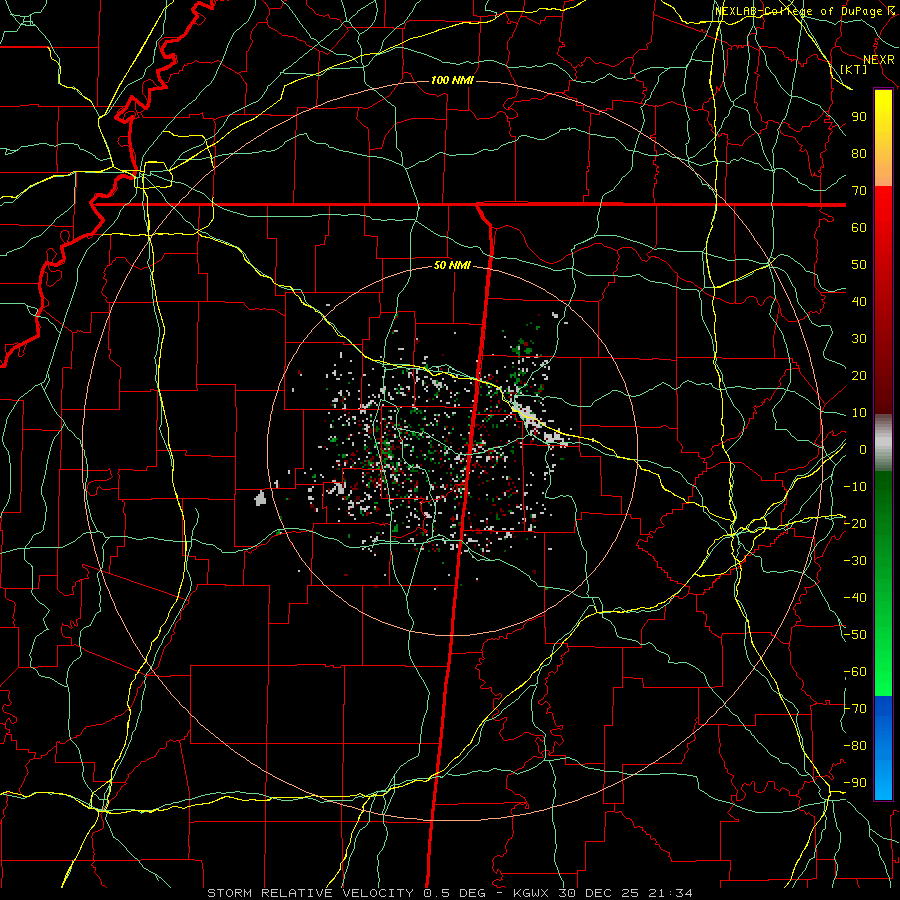Pick the gray zero-velocity band on color bar
Screen dimensions: 900x900
pos(883,442)
